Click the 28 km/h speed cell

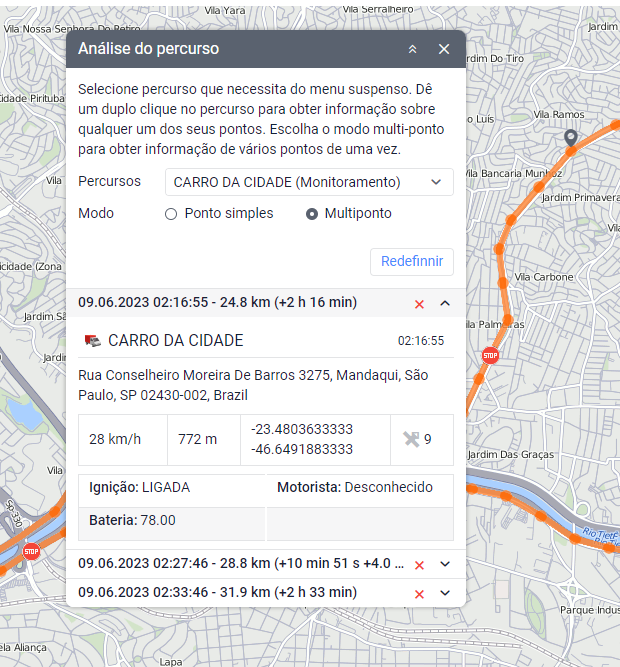123,440
